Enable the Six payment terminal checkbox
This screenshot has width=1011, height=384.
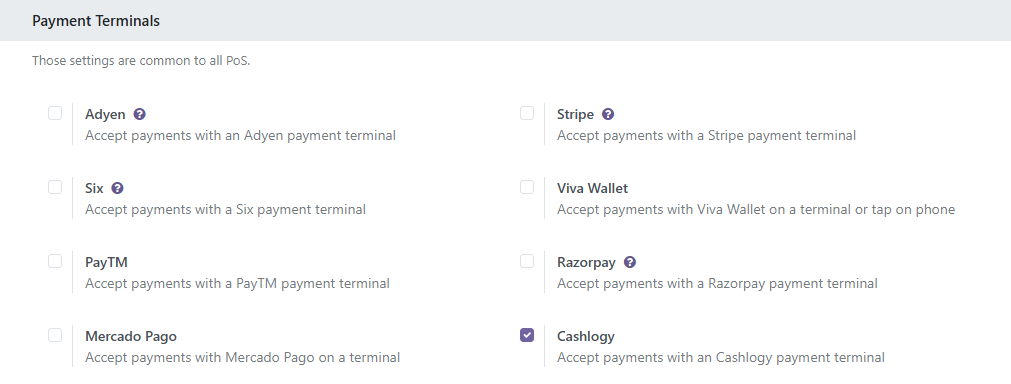(x=55, y=187)
